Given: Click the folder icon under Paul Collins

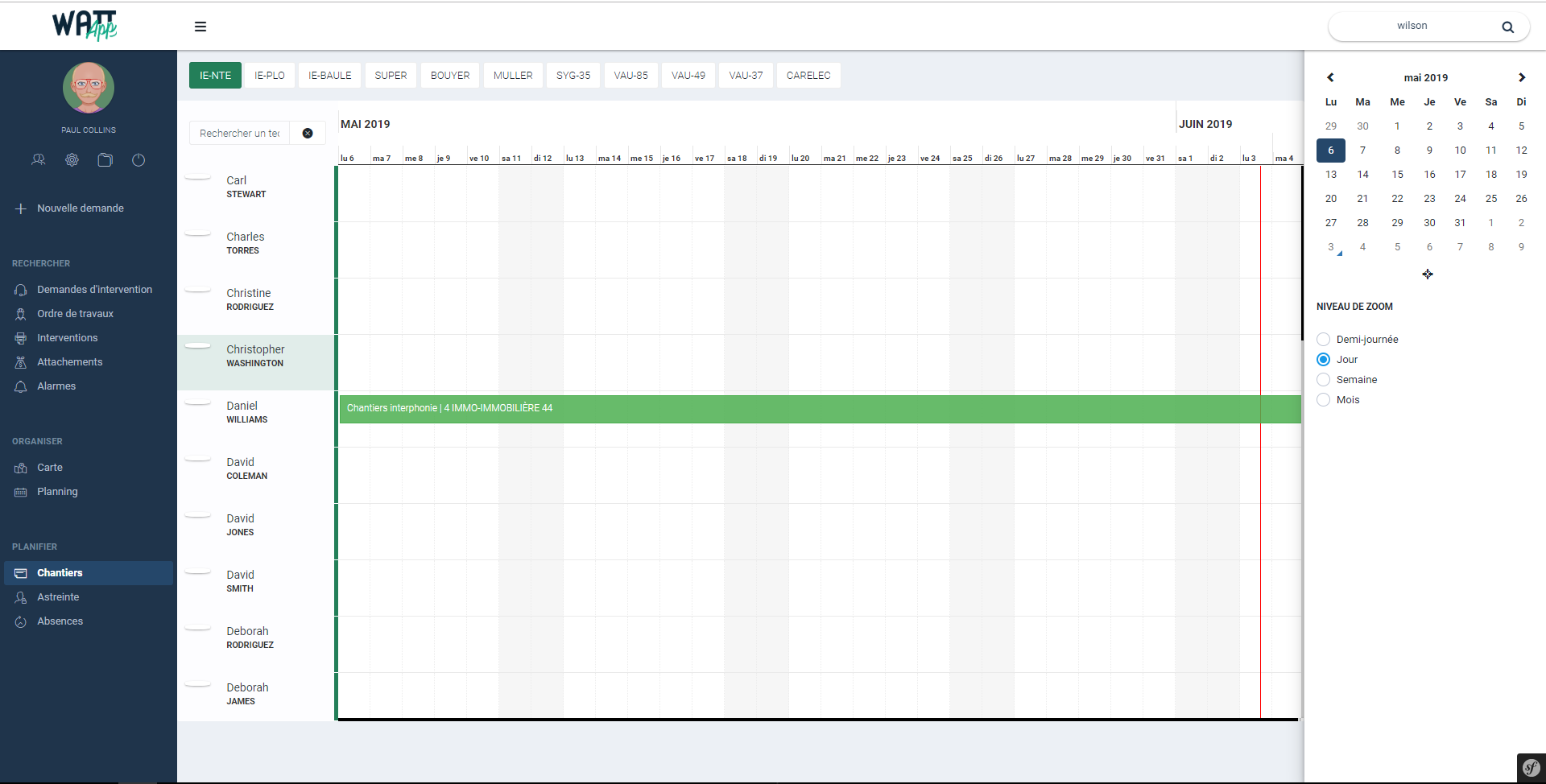Looking at the screenshot, I should pos(105,160).
